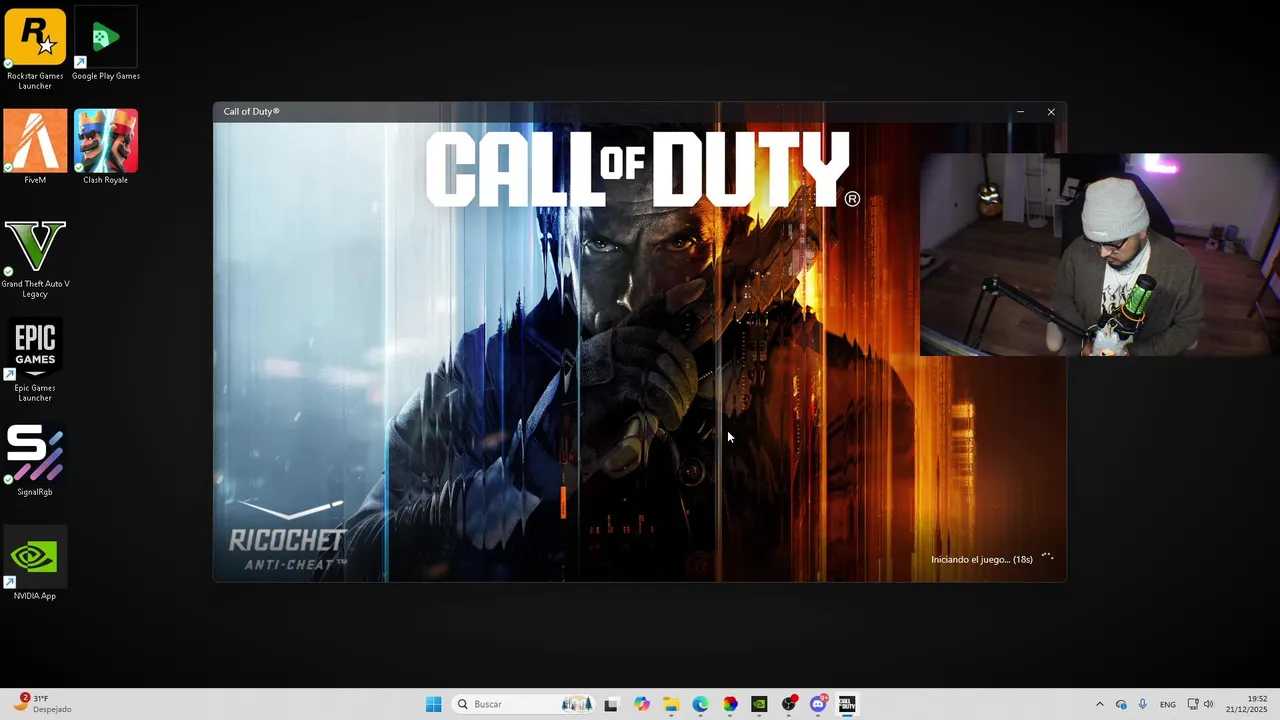Open Discord from the taskbar
1280x720 pixels.
(x=818, y=704)
